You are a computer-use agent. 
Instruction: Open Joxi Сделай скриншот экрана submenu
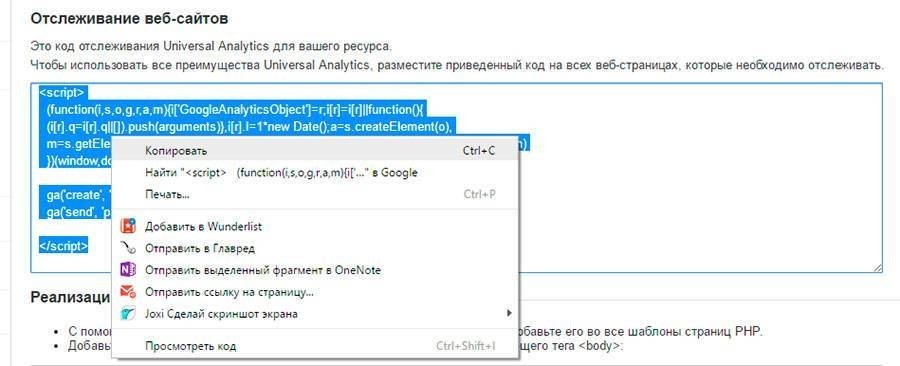pos(315,314)
